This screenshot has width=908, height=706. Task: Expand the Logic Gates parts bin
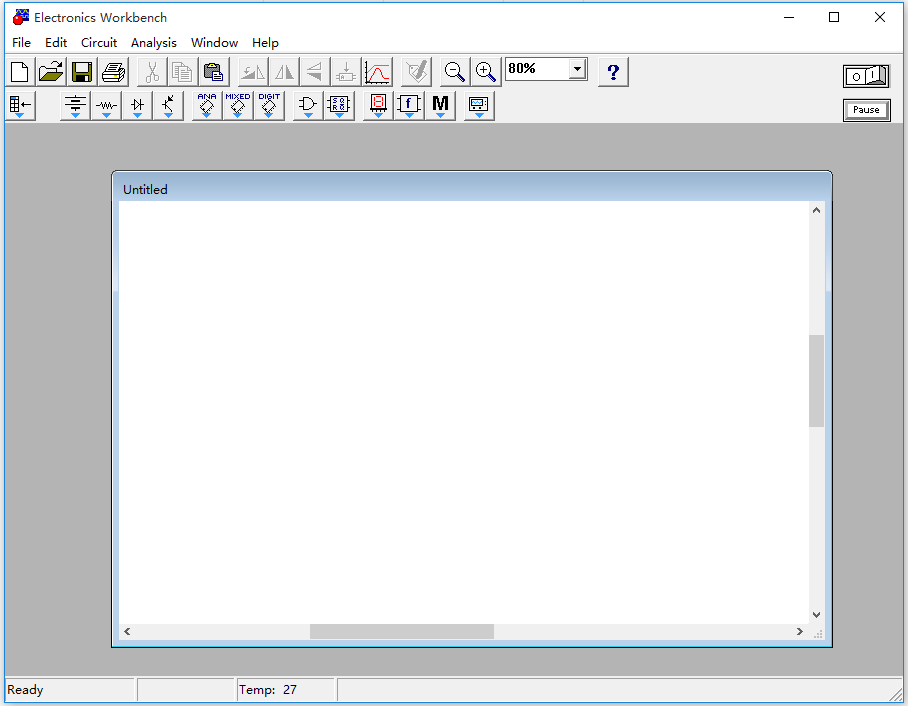tap(308, 105)
